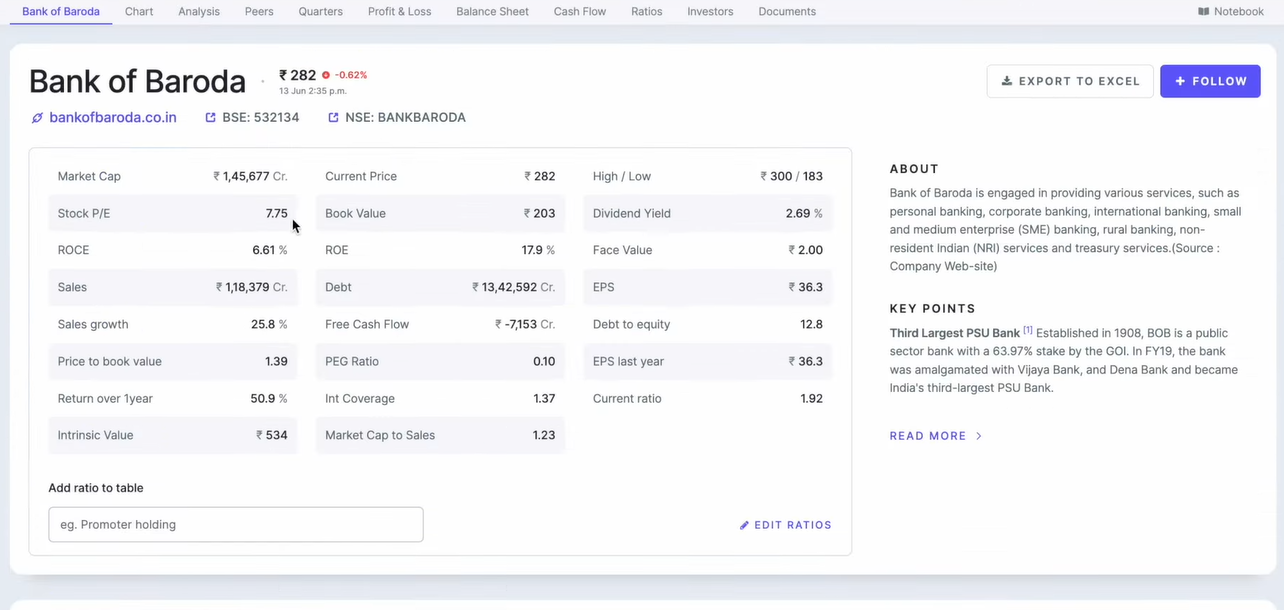Open the Documents tab

787,12
